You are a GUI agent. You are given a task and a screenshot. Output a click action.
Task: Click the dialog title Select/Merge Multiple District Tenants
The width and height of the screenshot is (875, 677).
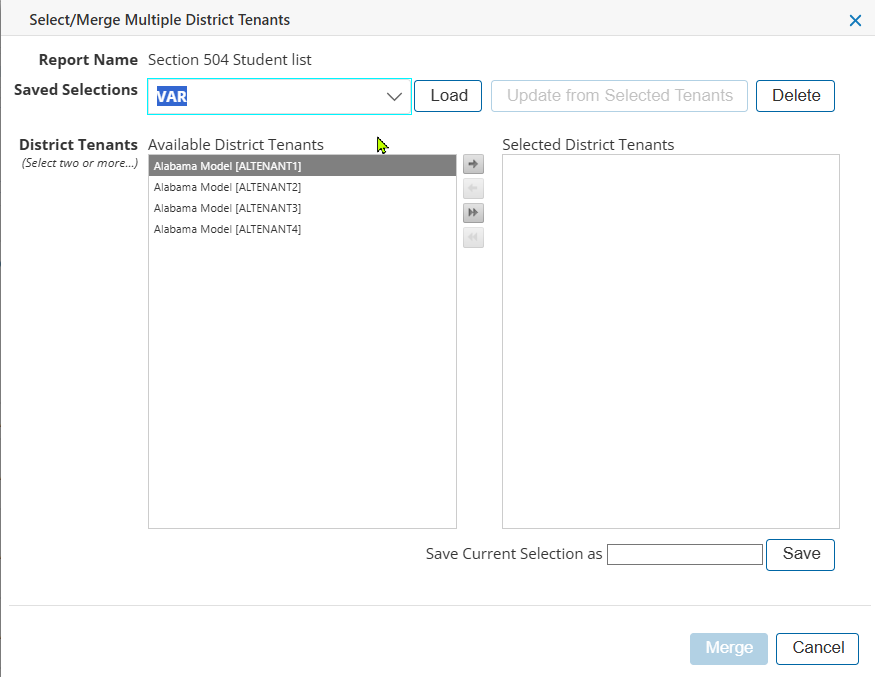[x=160, y=20]
